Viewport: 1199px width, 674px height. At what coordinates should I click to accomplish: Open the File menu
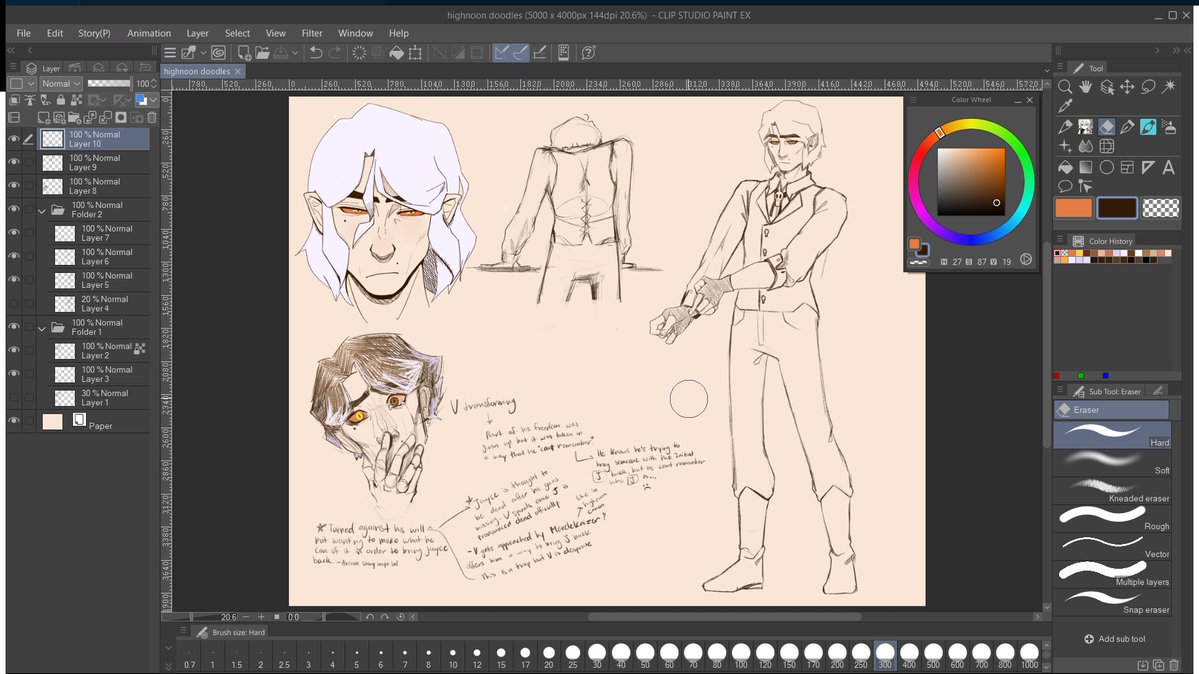24,33
